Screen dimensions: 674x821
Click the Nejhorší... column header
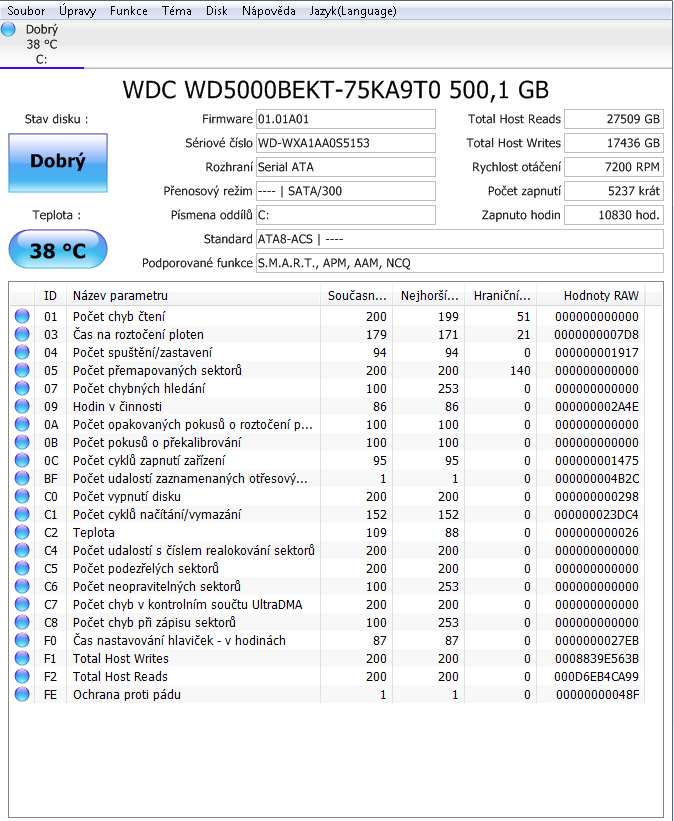point(429,296)
